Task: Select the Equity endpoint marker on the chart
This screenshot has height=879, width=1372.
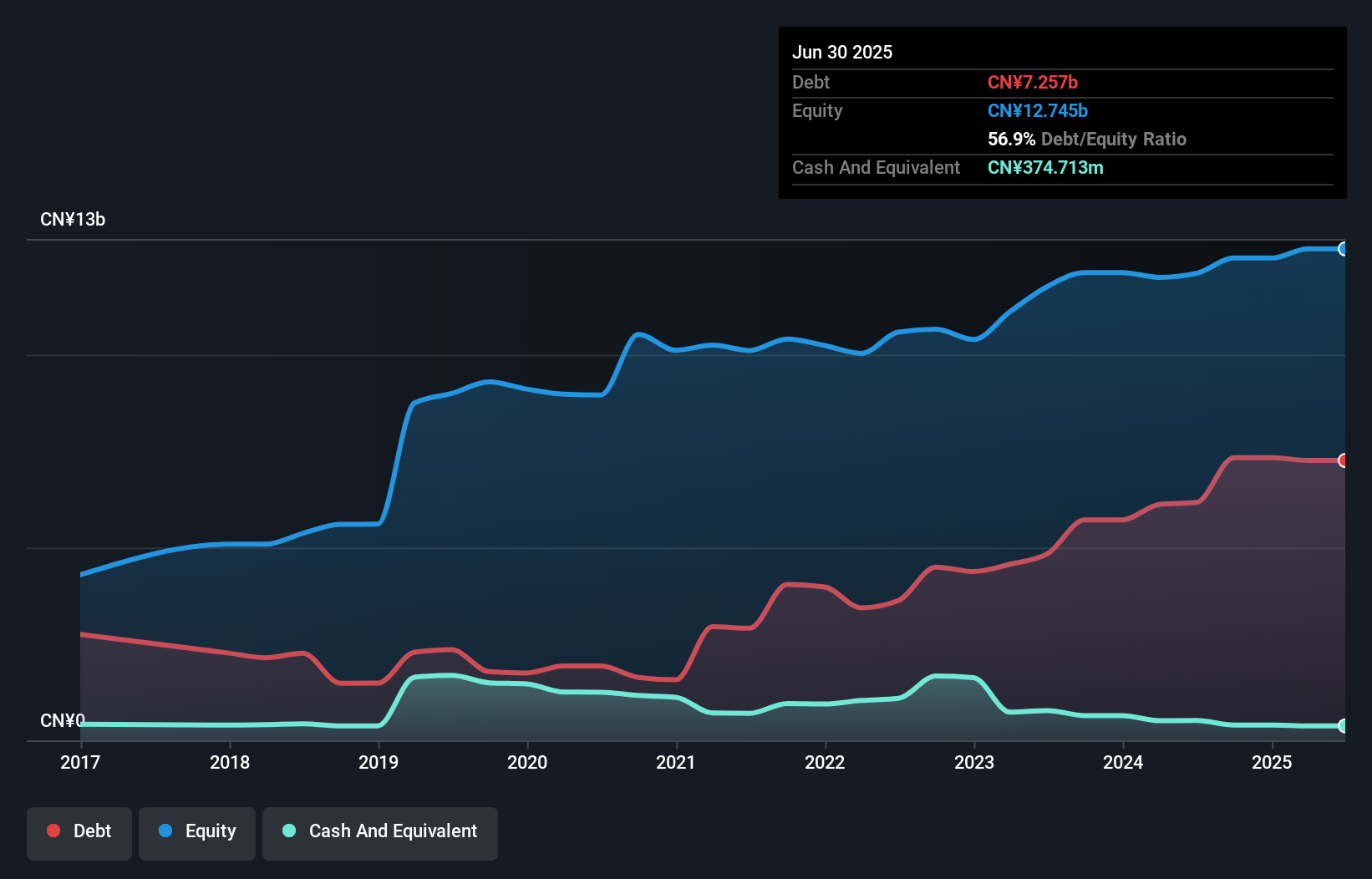Action: pos(1343,249)
